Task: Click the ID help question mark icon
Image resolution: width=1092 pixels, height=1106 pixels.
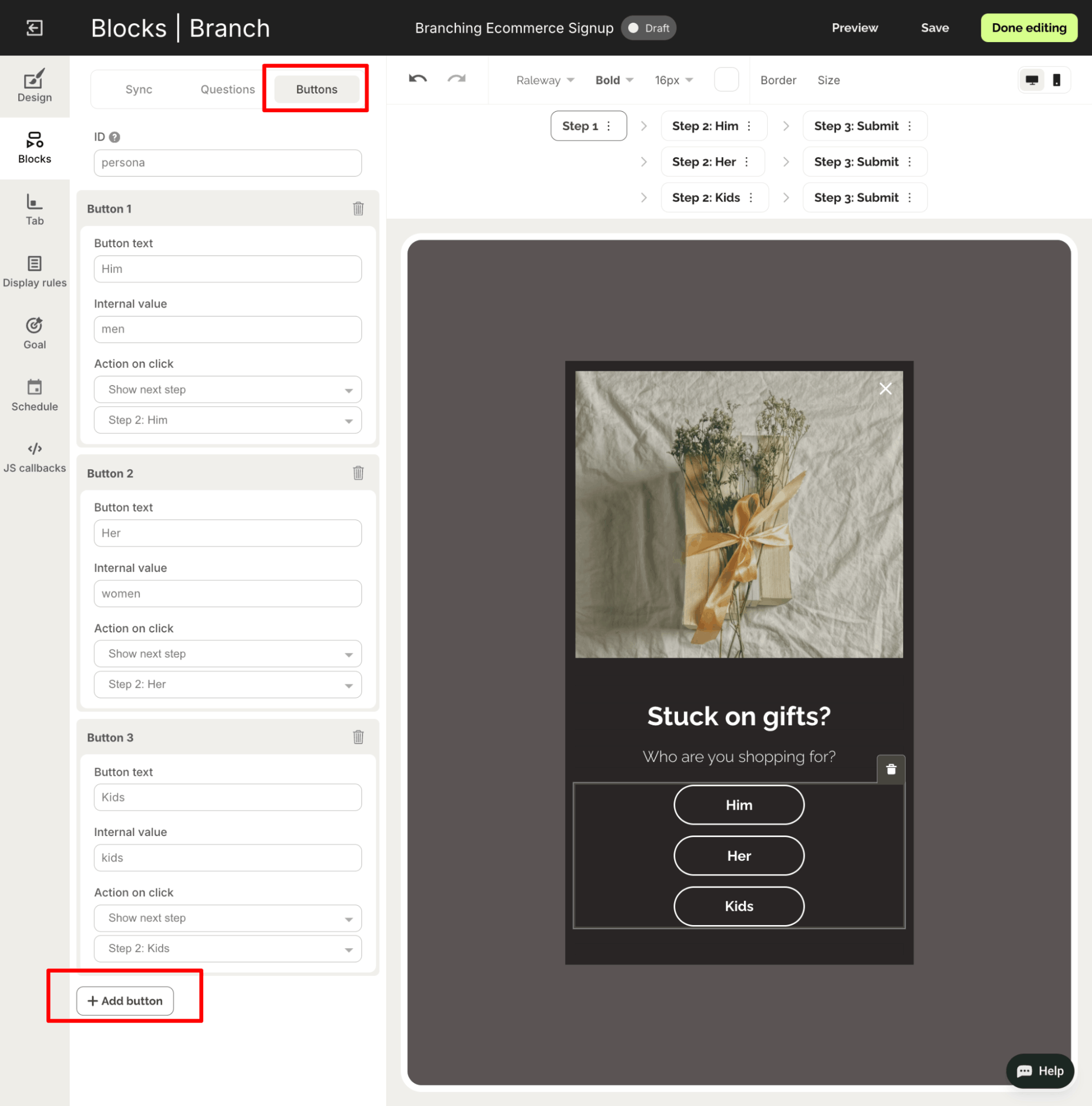Action: pos(115,137)
